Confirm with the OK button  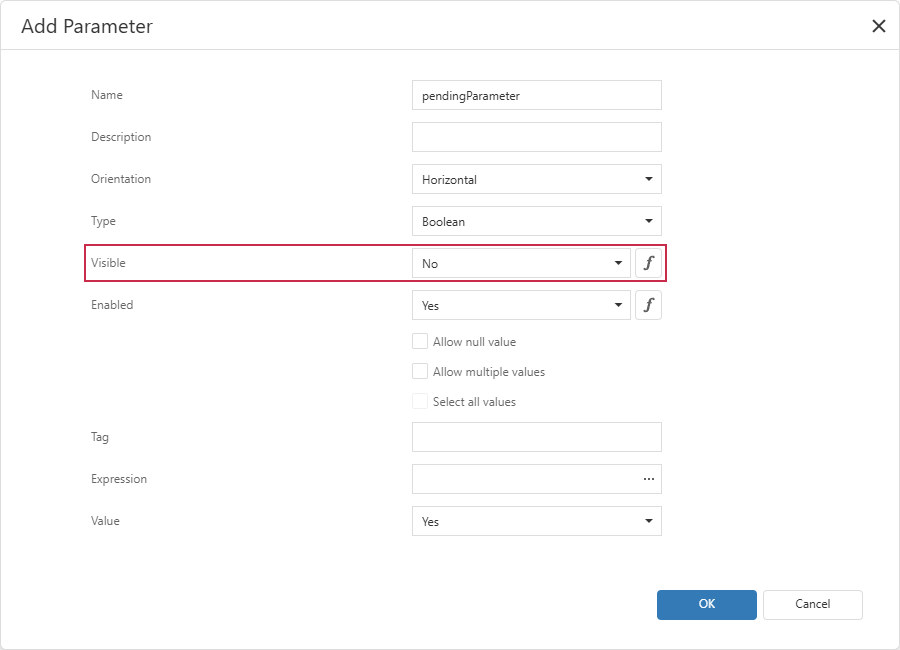tap(707, 605)
